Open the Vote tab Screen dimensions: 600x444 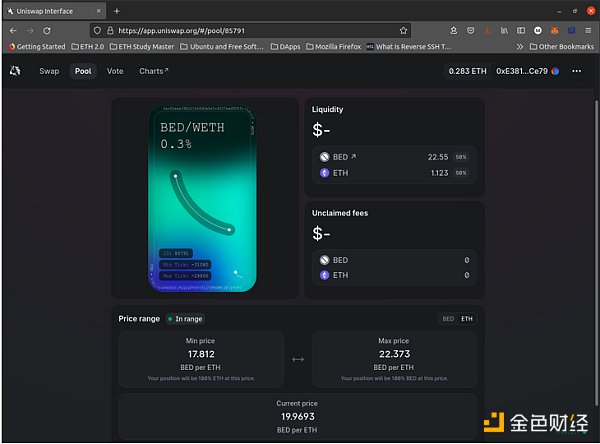(x=115, y=71)
